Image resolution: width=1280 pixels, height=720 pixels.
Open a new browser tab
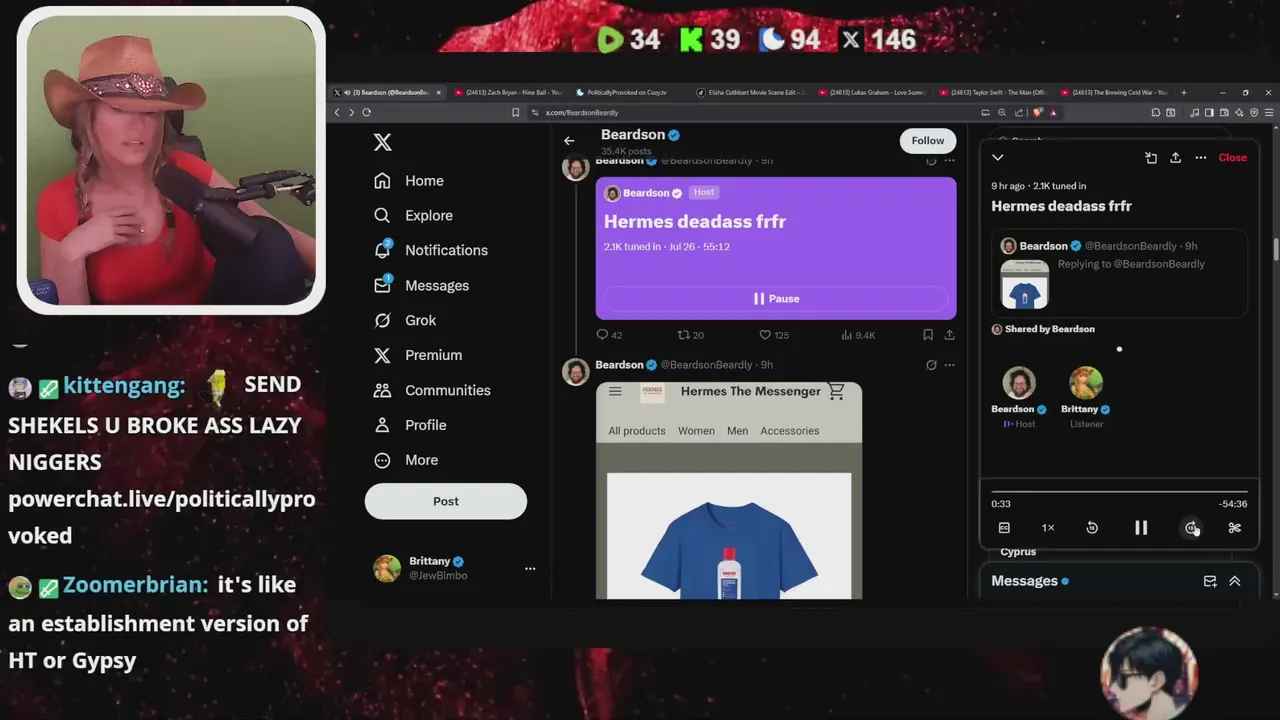[x=1184, y=93]
